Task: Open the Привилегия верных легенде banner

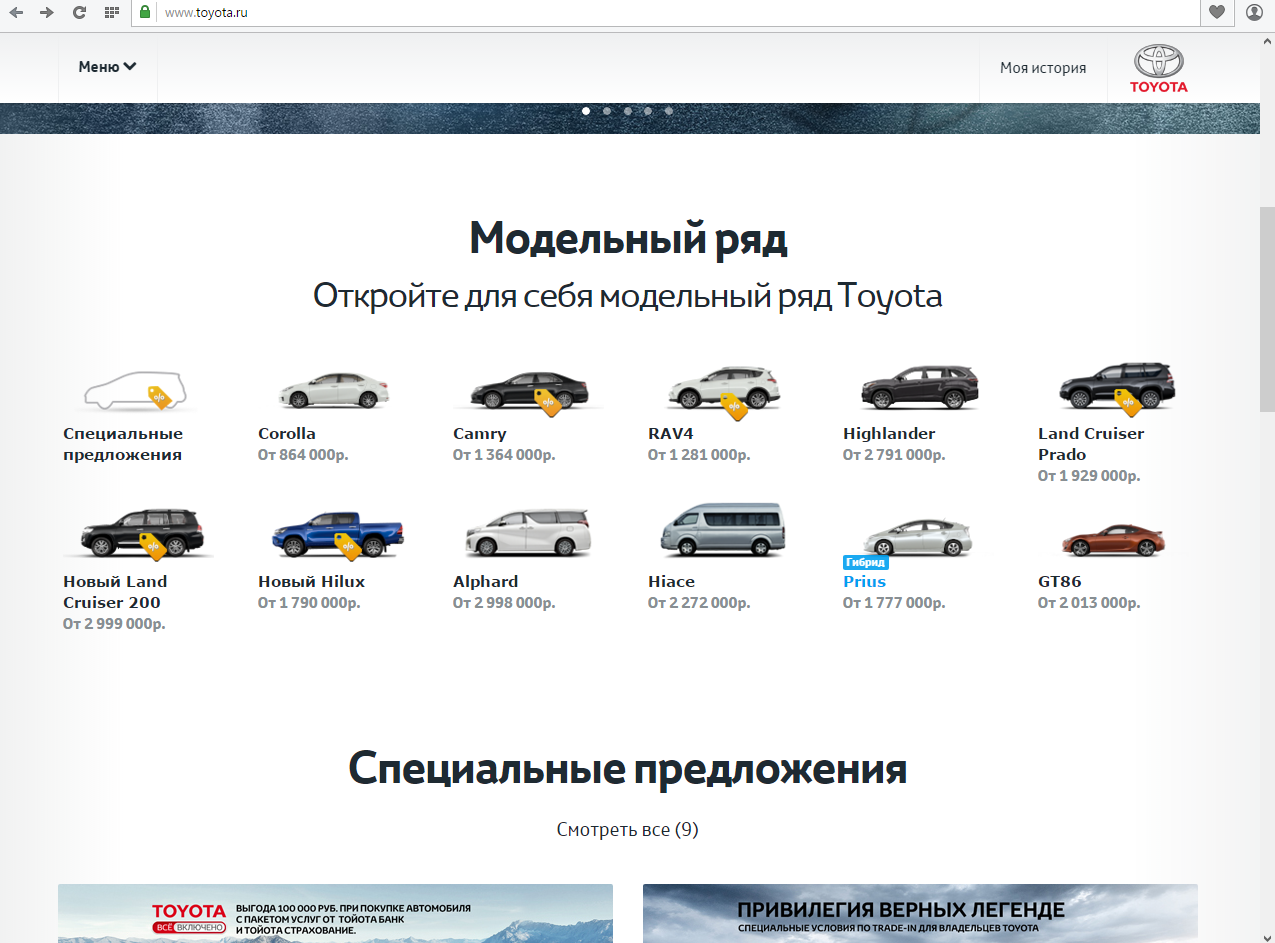Action: [920, 913]
